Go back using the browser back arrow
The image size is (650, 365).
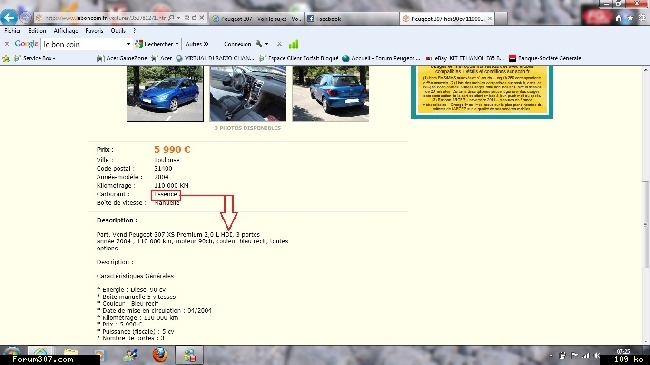pyautogui.click(x=9, y=17)
